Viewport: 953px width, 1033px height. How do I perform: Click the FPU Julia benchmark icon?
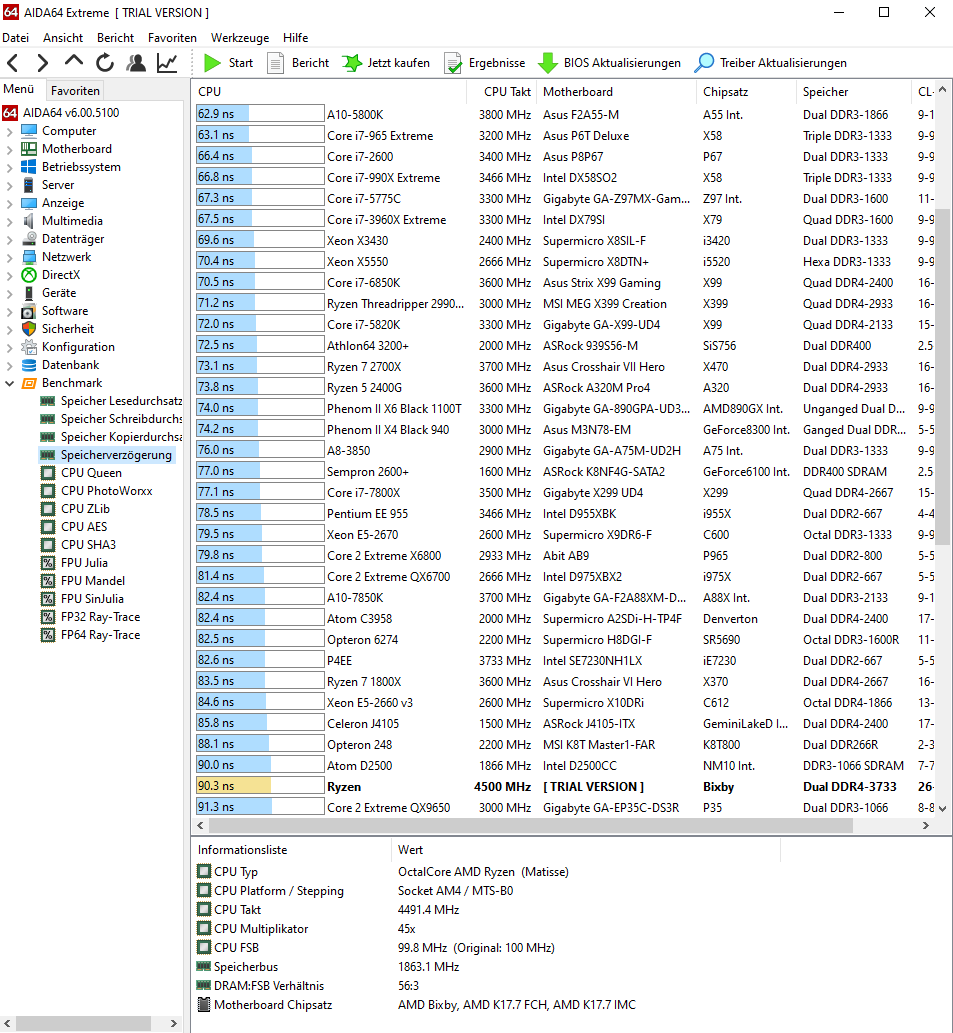click(x=47, y=563)
